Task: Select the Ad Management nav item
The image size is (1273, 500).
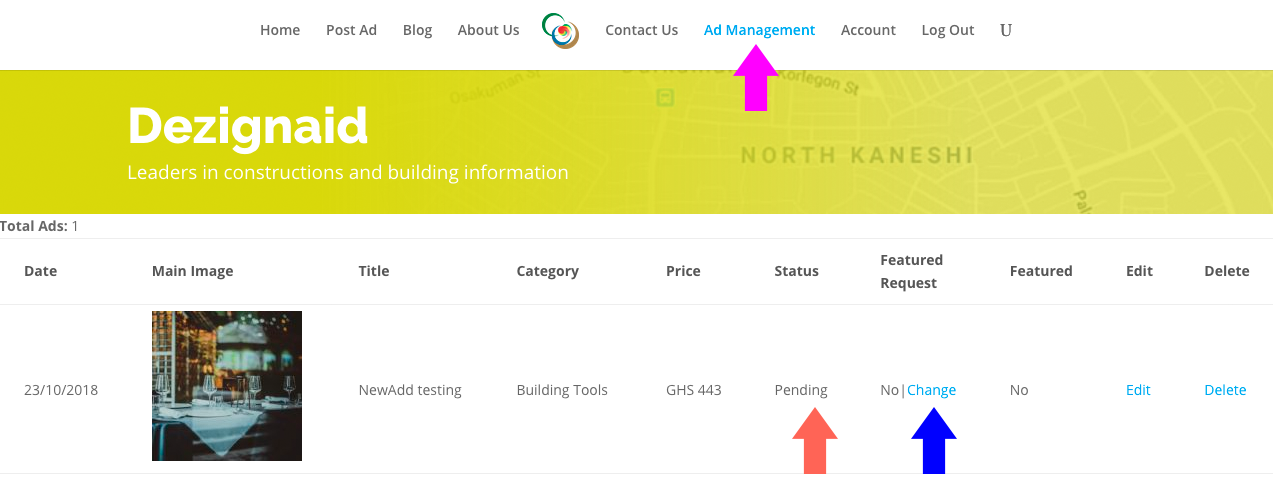Action: click(759, 30)
